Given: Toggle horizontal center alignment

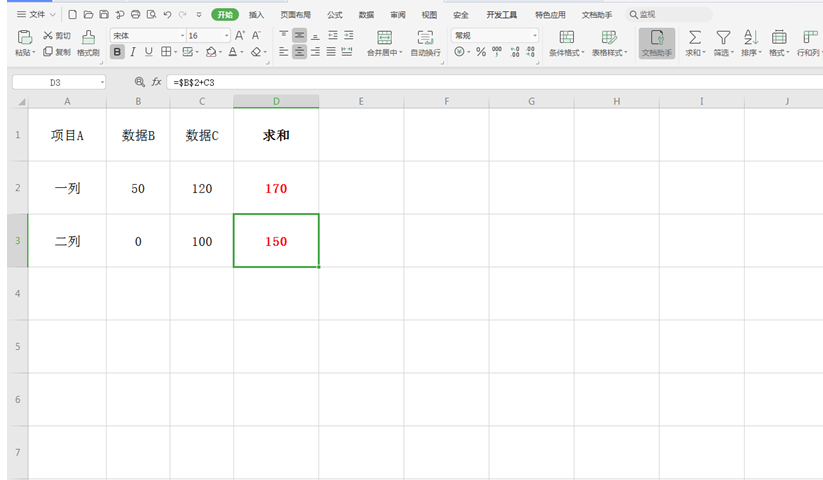Looking at the screenshot, I should pos(299,51).
